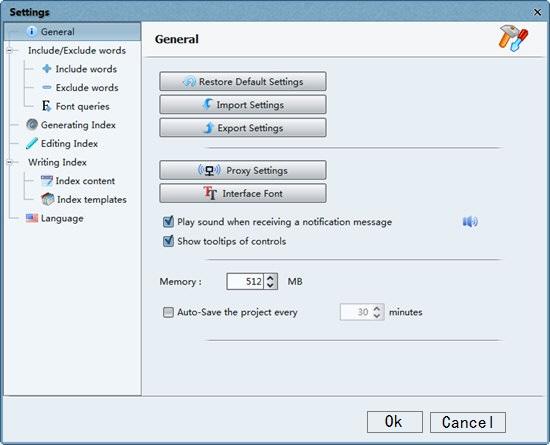Click the Font queries F icon
Image resolution: width=550 pixels, height=445 pixels.
point(47,106)
